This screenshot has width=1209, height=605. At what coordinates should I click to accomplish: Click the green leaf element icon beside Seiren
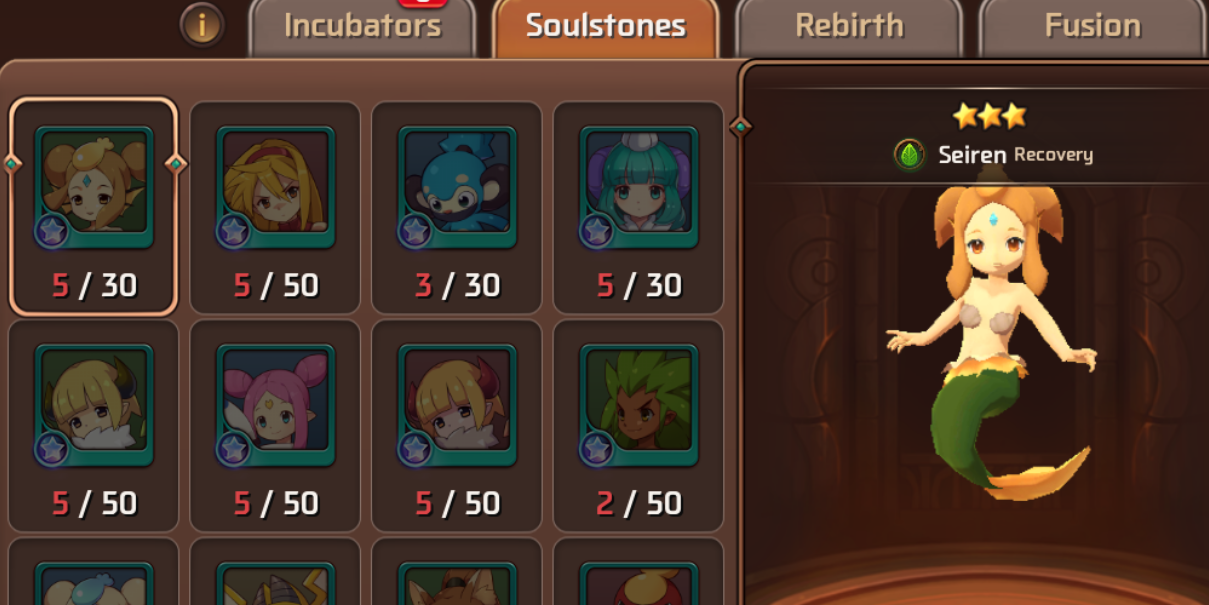910,155
